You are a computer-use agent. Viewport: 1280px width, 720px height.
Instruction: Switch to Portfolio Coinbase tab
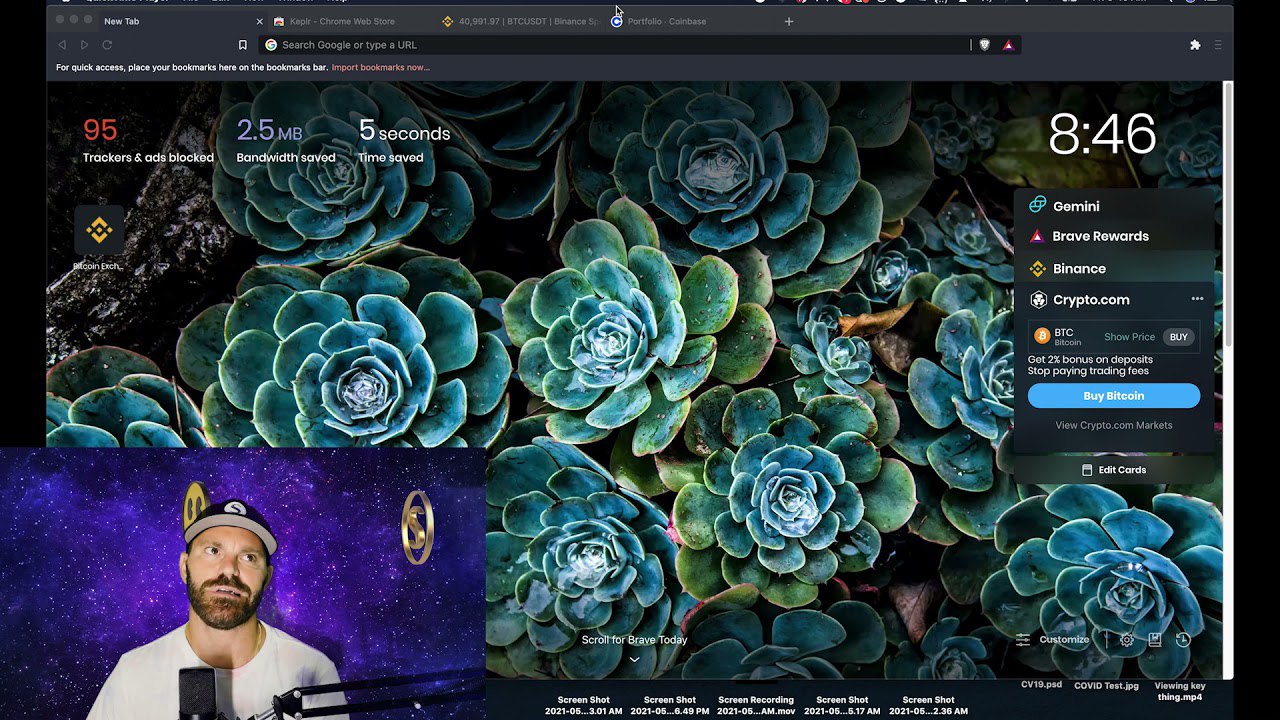point(690,21)
